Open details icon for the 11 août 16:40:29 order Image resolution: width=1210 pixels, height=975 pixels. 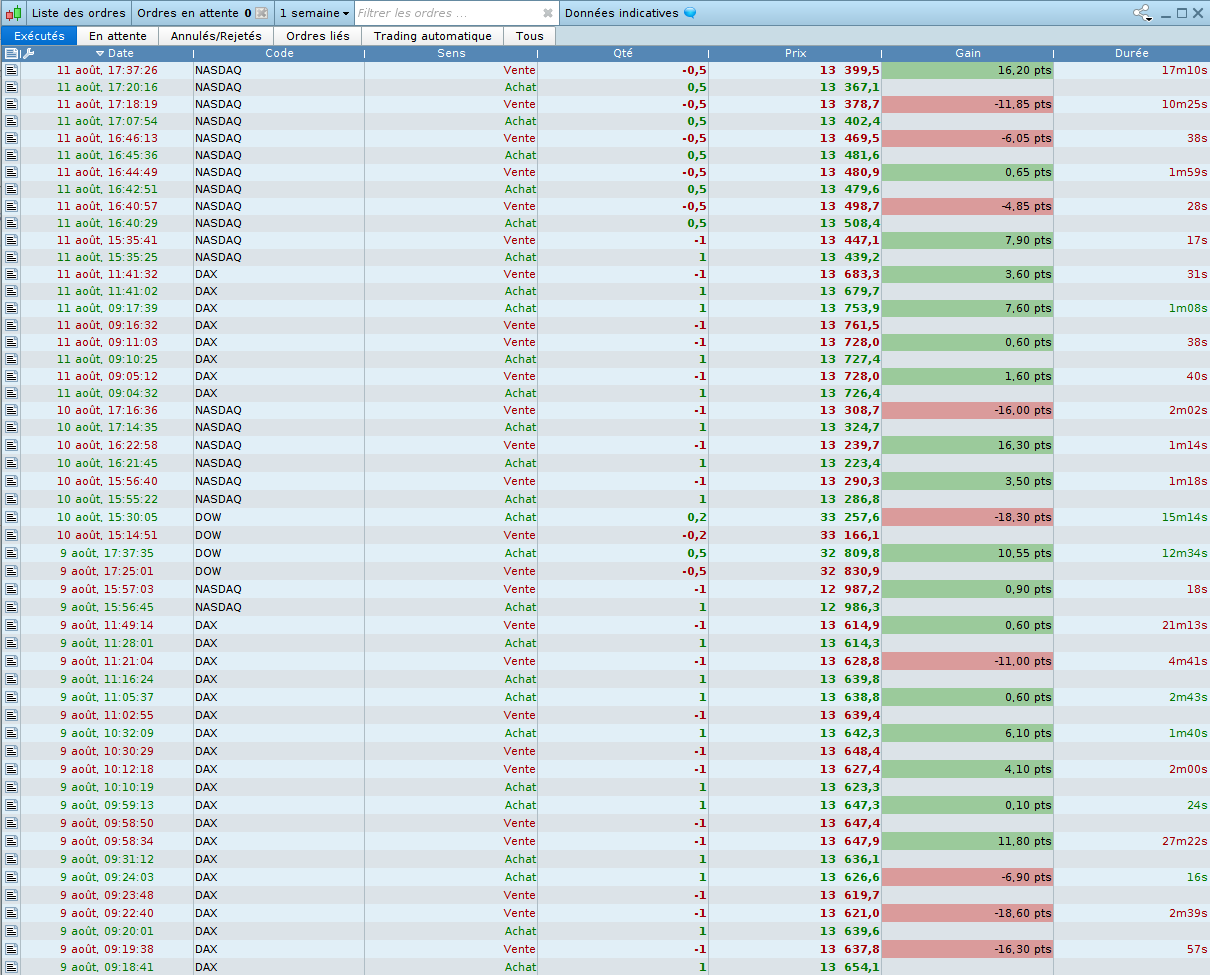click(11, 223)
